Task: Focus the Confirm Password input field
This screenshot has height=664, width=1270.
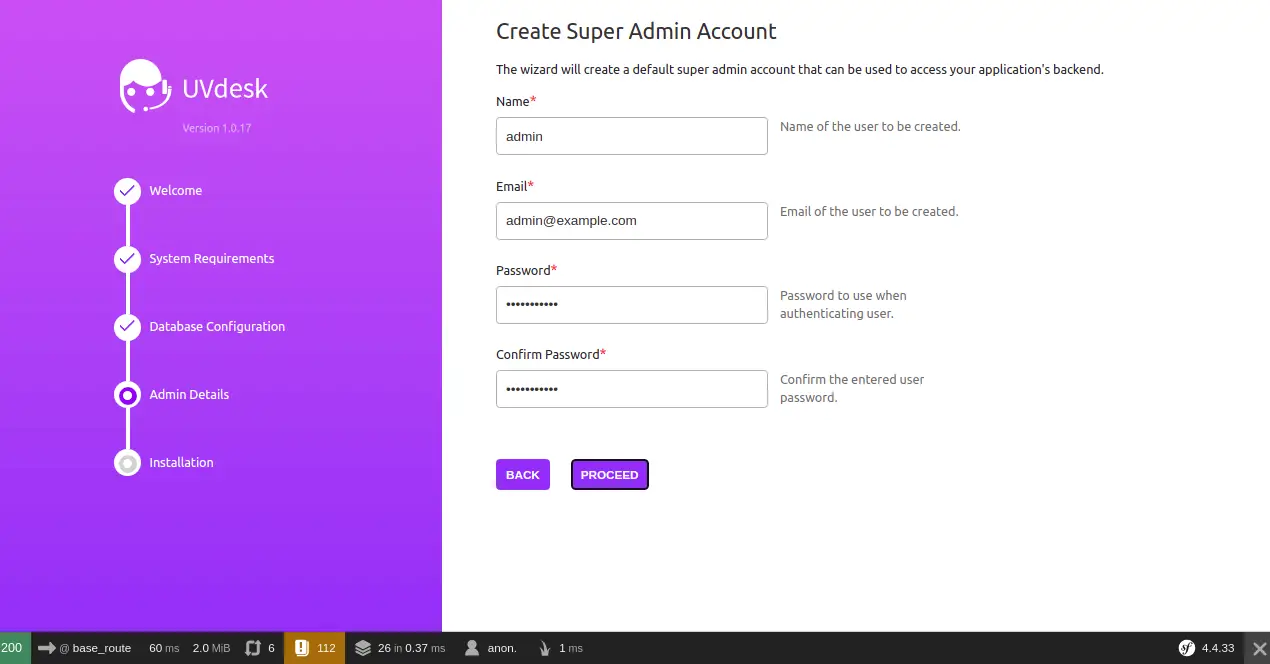Action: pos(632,389)
